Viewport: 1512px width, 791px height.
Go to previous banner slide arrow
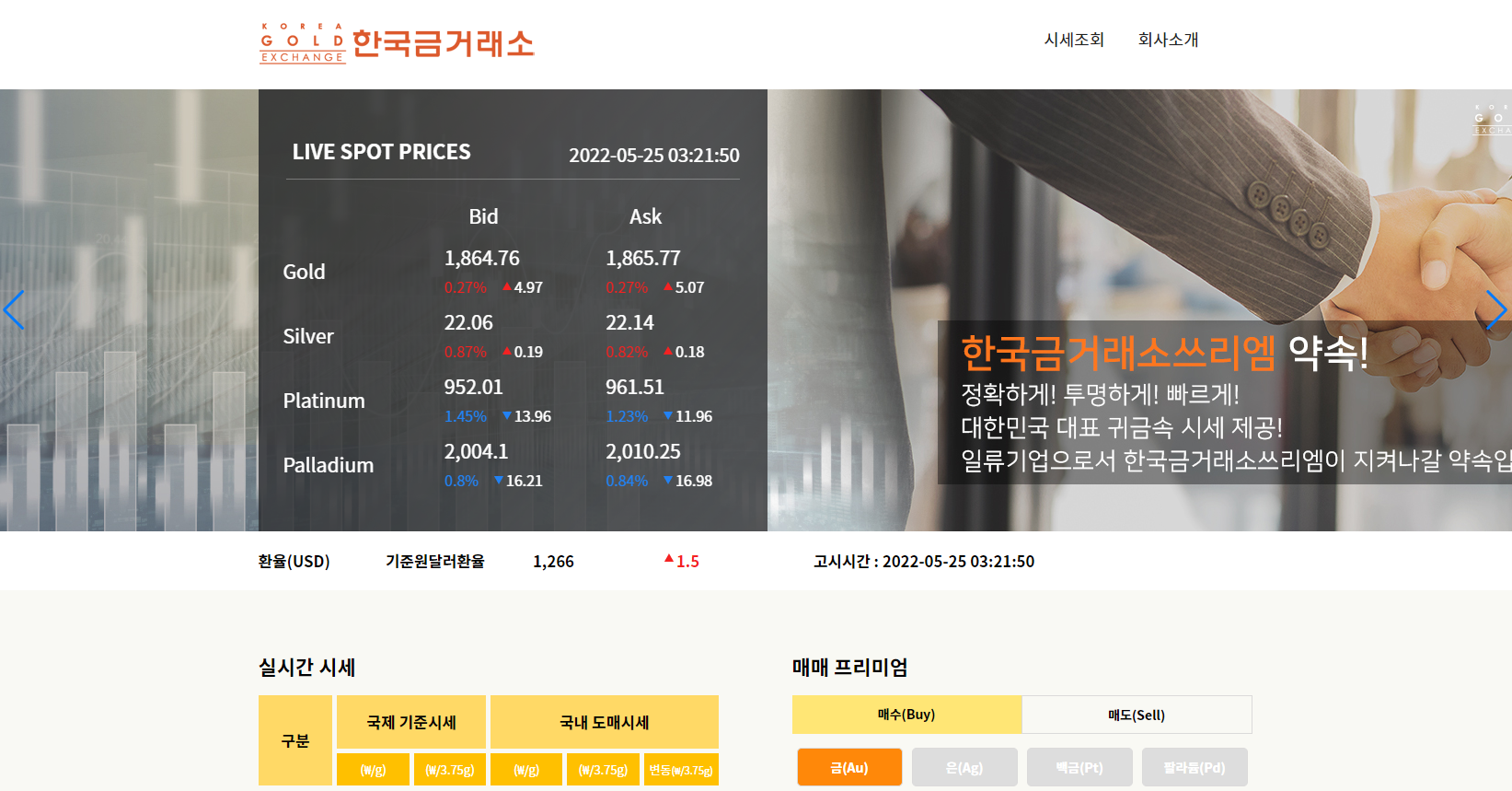tap(14, 310)
